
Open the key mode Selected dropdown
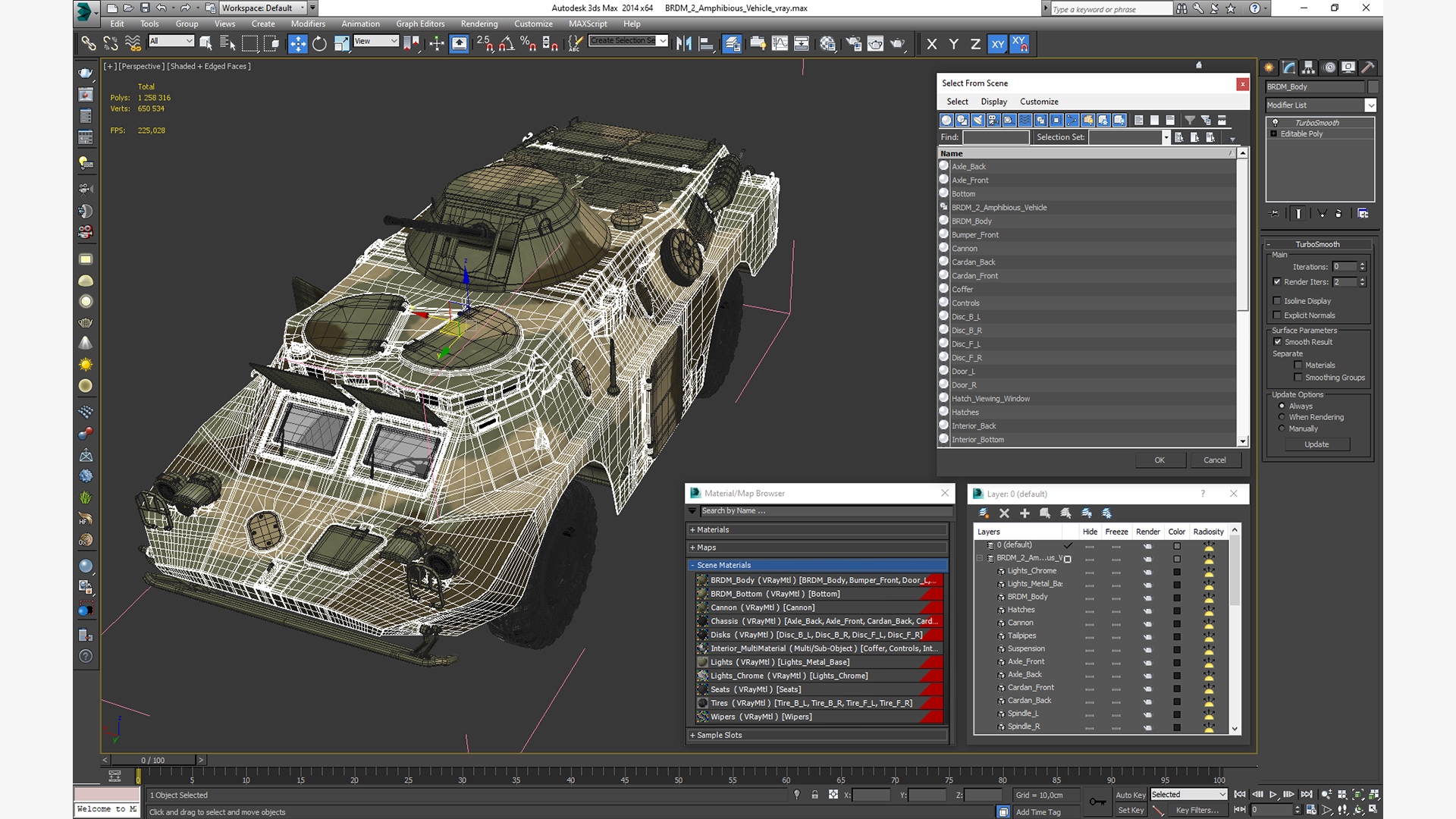1188,795
